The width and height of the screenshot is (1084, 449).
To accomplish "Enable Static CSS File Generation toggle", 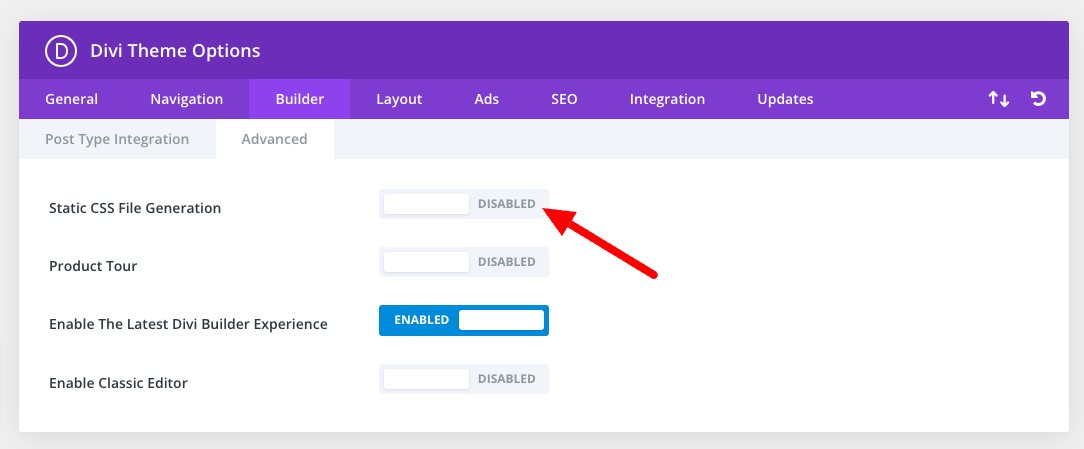I will click(464, 204).
